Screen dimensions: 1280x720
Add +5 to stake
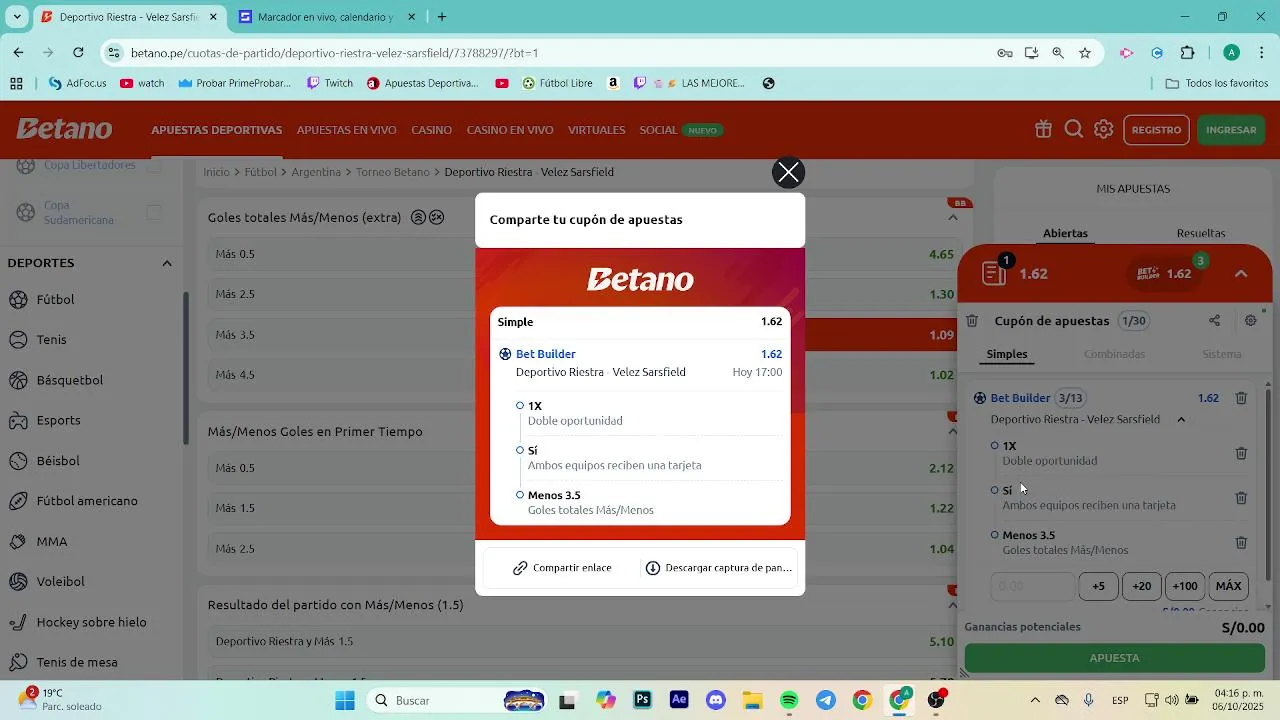pyautogui.click(x=1098, y=586)
